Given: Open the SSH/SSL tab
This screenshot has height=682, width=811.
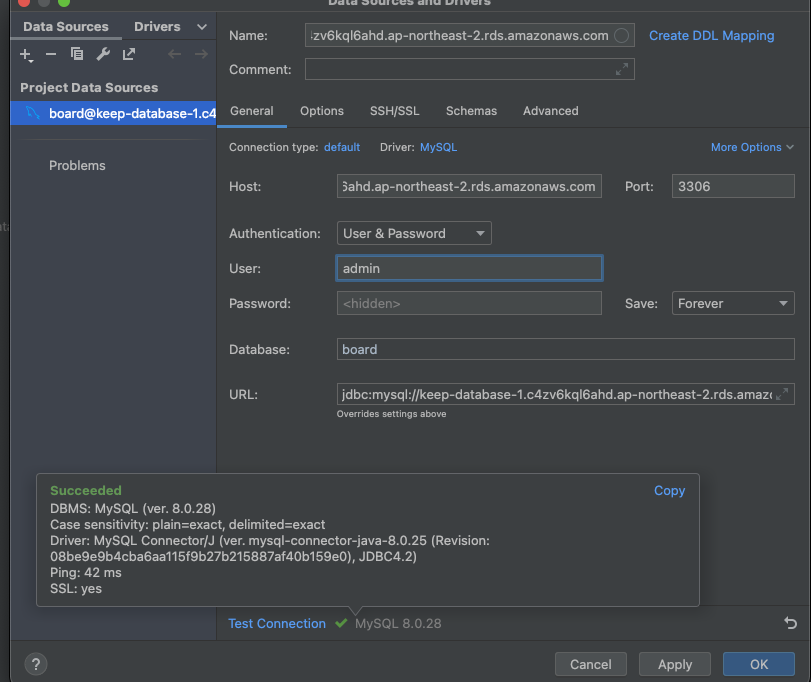Looking at the screenshot, I should (x=395, y=111).
